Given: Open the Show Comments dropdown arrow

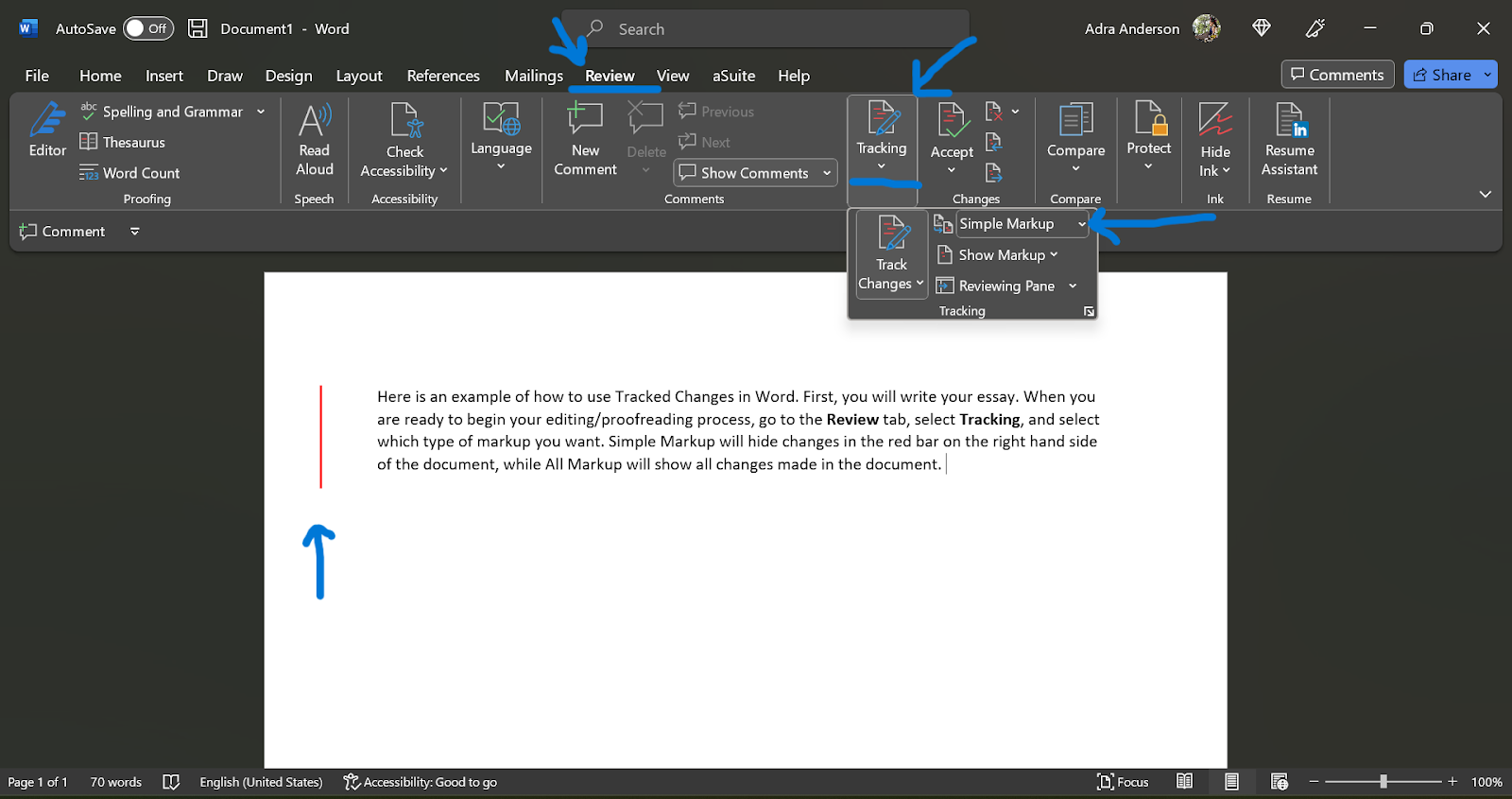Looking at the screenshot, I should pos(827,173).
